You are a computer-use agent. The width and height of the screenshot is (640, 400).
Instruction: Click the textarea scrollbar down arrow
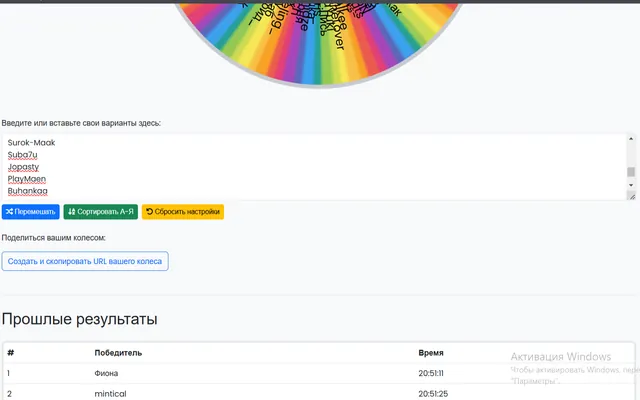pyautogui.click(x=631, y=185)
